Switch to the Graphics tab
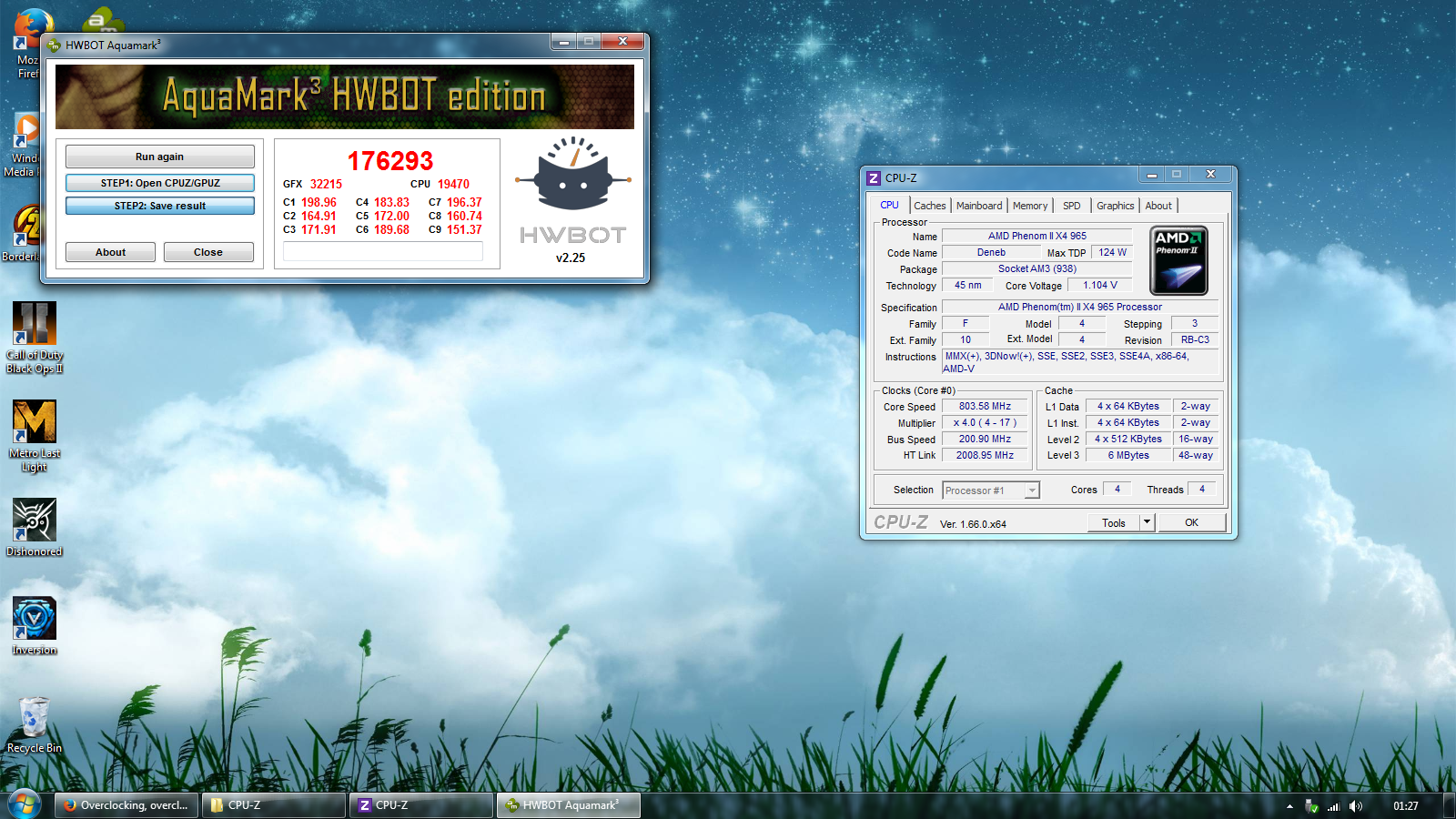 click(x=1116, y=206)
